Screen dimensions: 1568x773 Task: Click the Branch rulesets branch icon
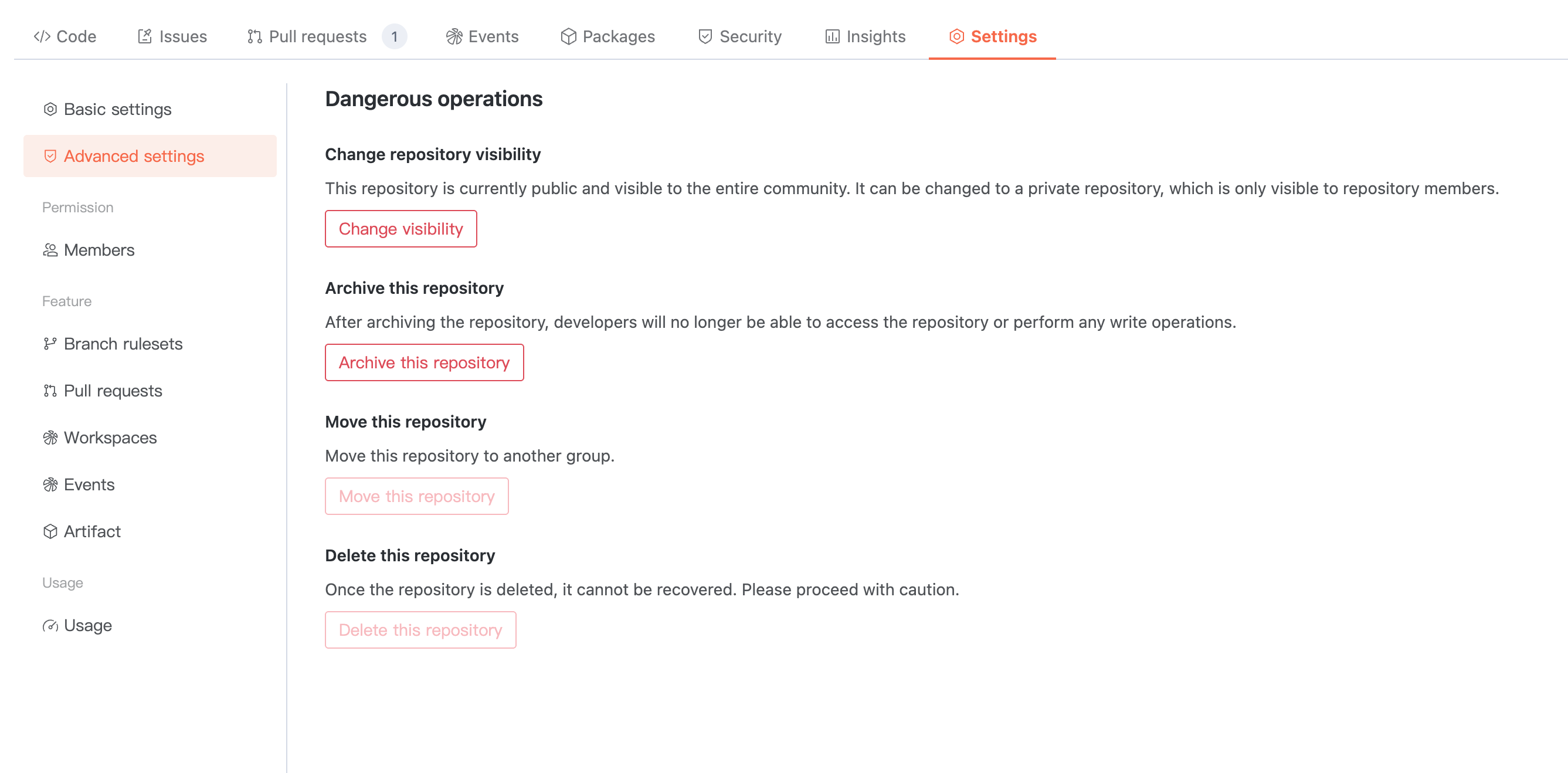[50, 344]
